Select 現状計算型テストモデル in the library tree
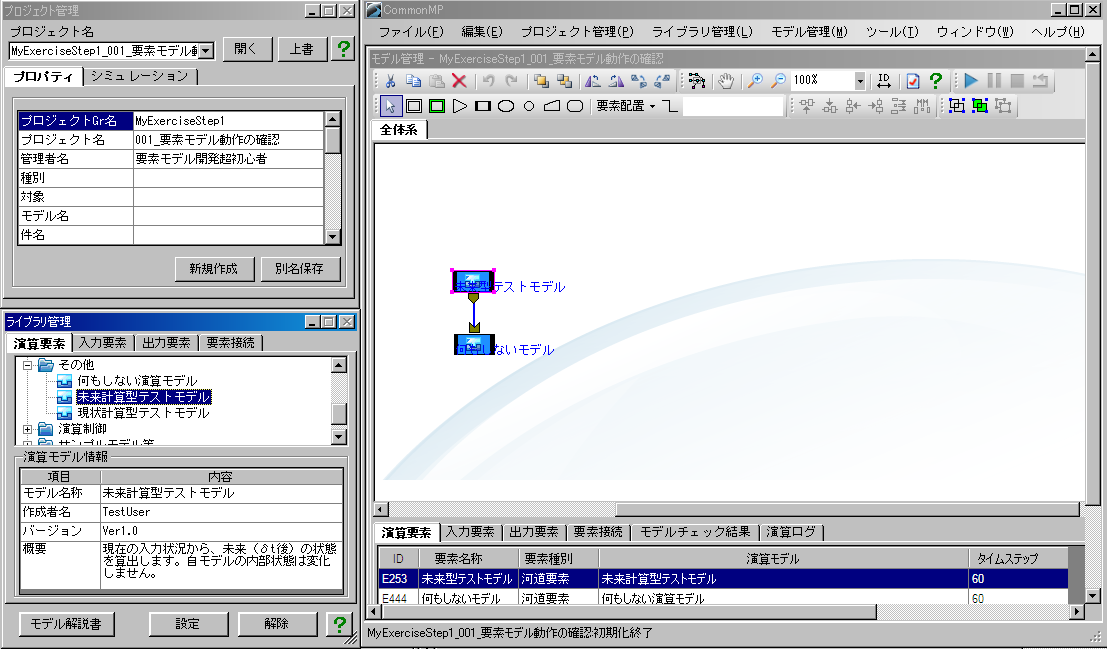The width and height of the screenshot is (1107, 649). point(143,413)
